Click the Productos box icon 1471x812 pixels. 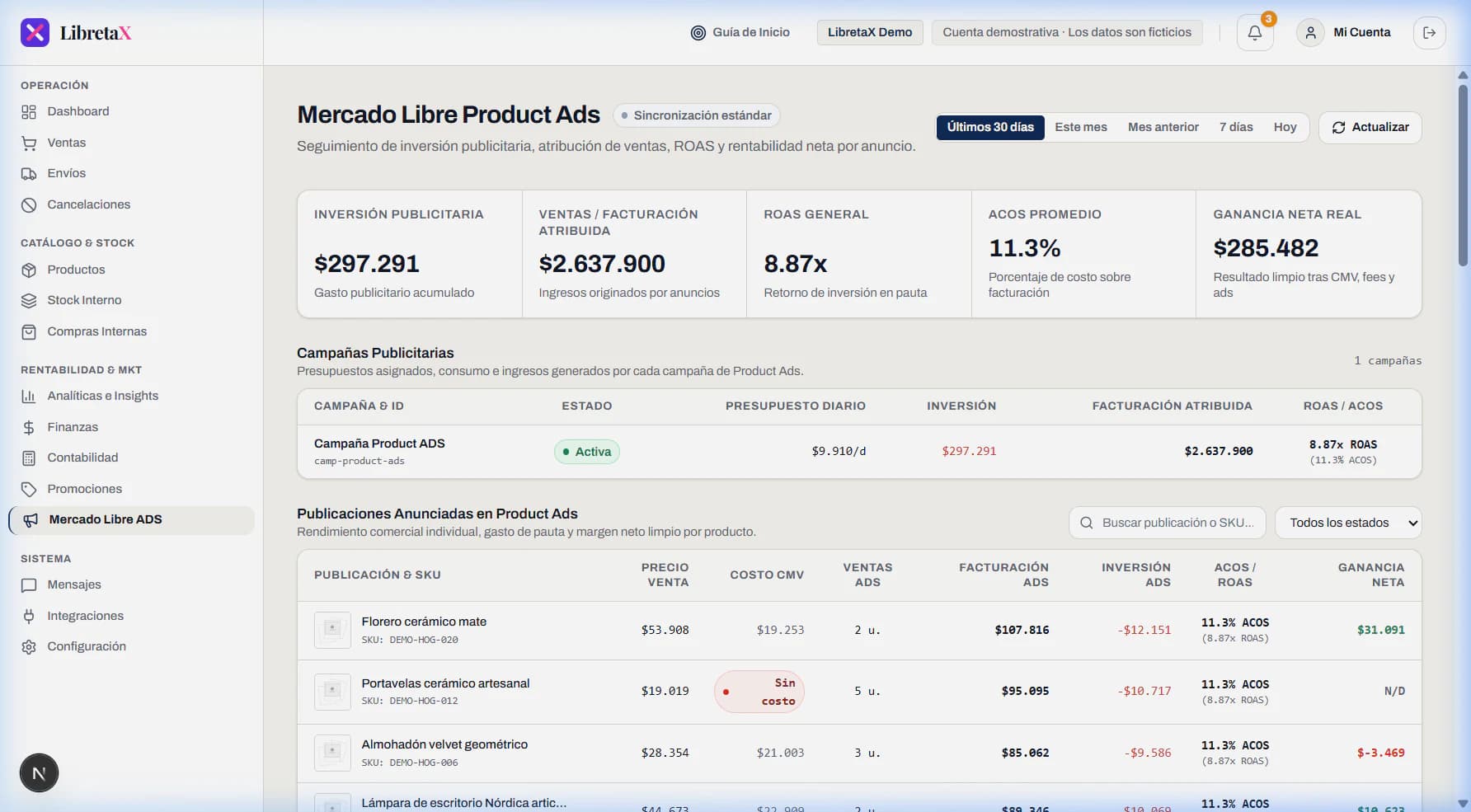(29, 270)
